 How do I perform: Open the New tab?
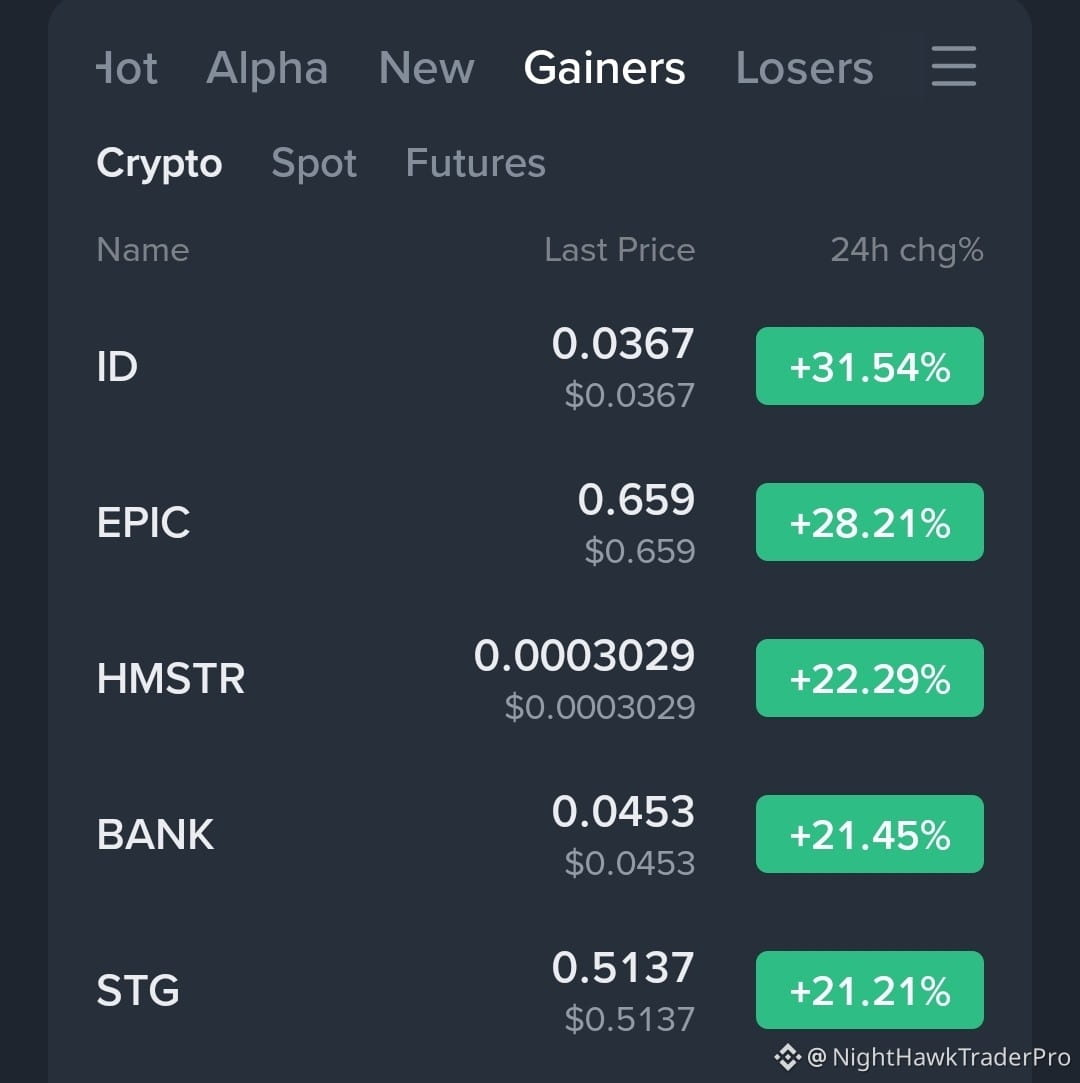427,68
